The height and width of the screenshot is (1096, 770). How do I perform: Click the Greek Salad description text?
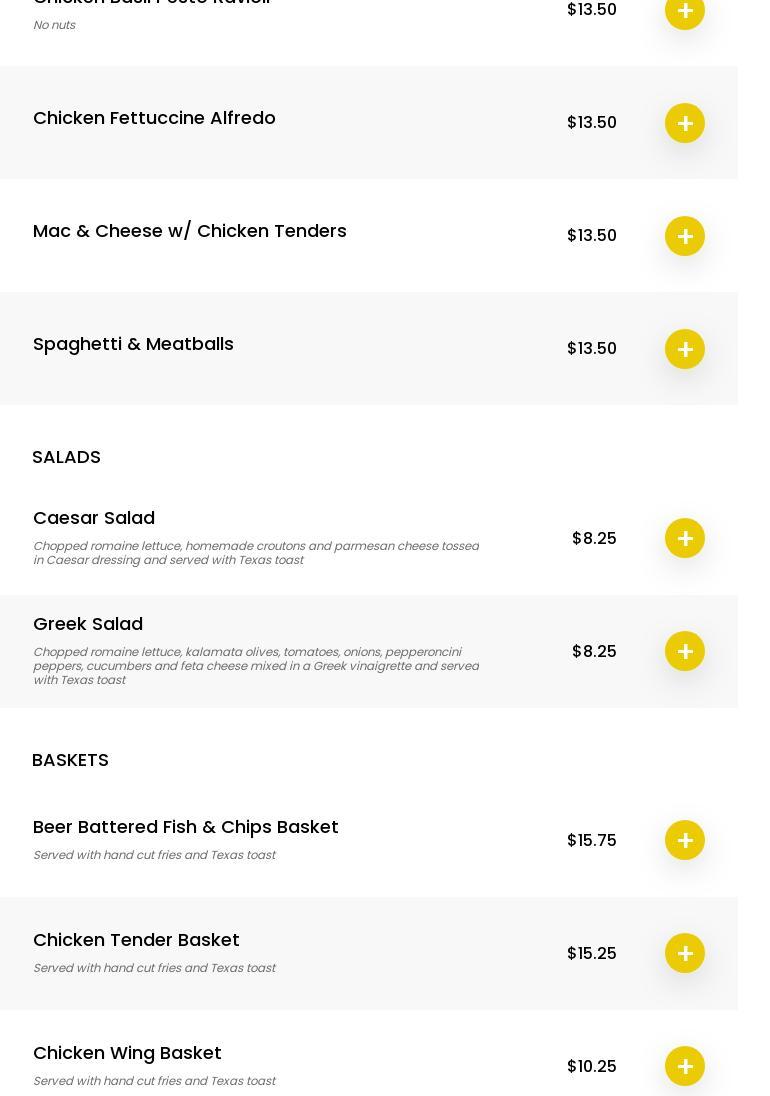256,666
